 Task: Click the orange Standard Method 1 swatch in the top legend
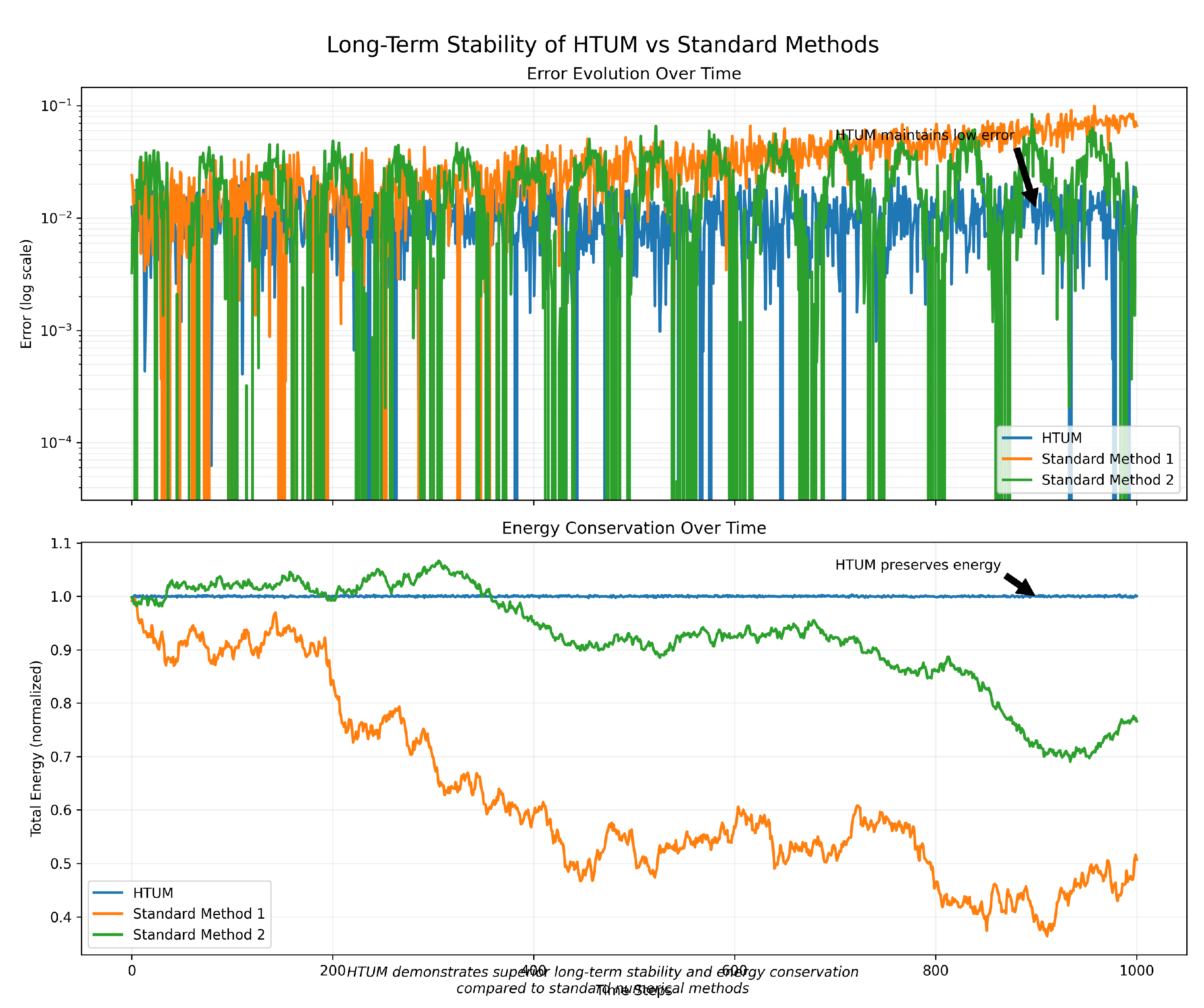coord(1016,459)
